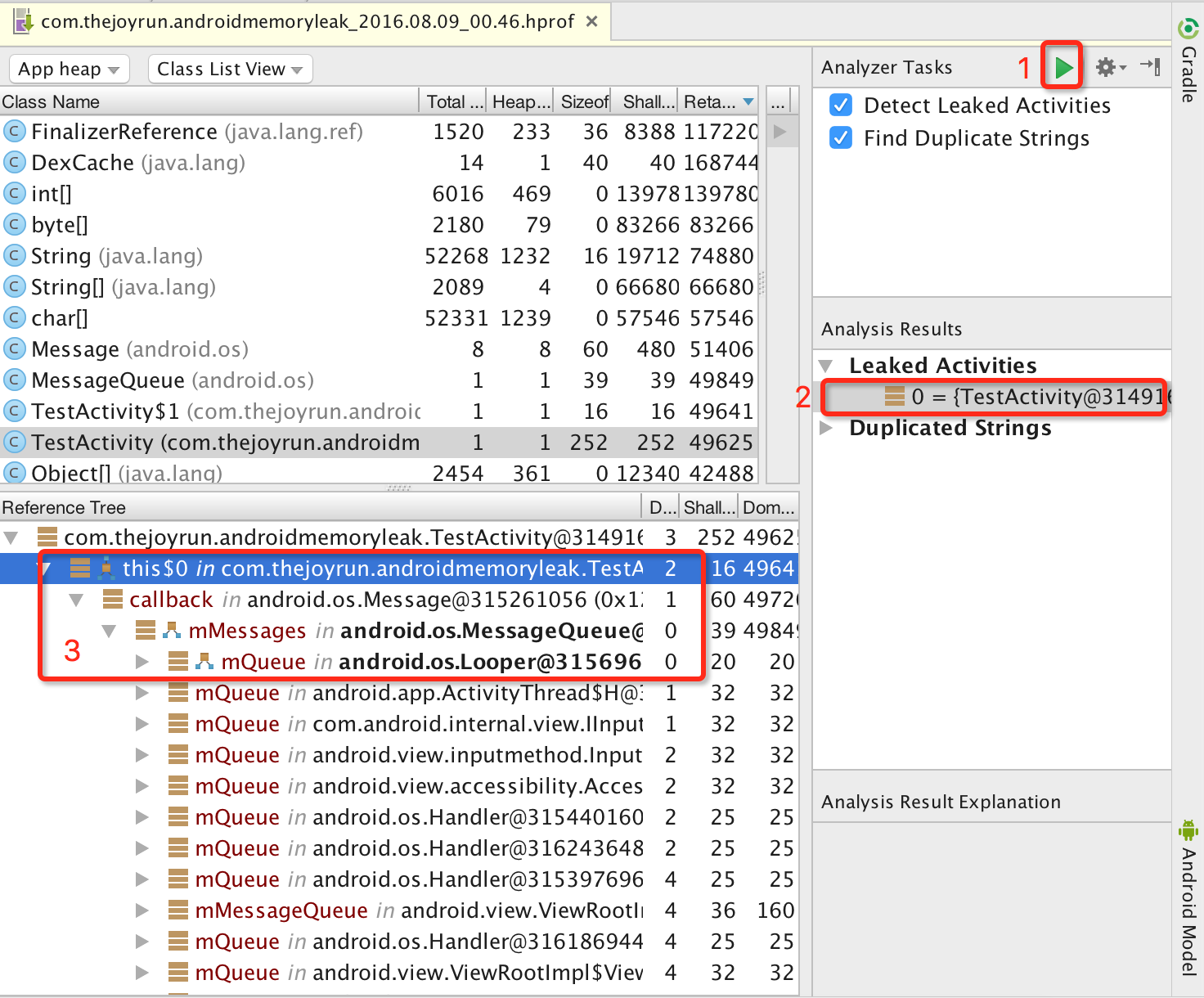Collapse the Leaked Activities results node
The height and width of the screenshot is (998, 1204).
(826, 366)
